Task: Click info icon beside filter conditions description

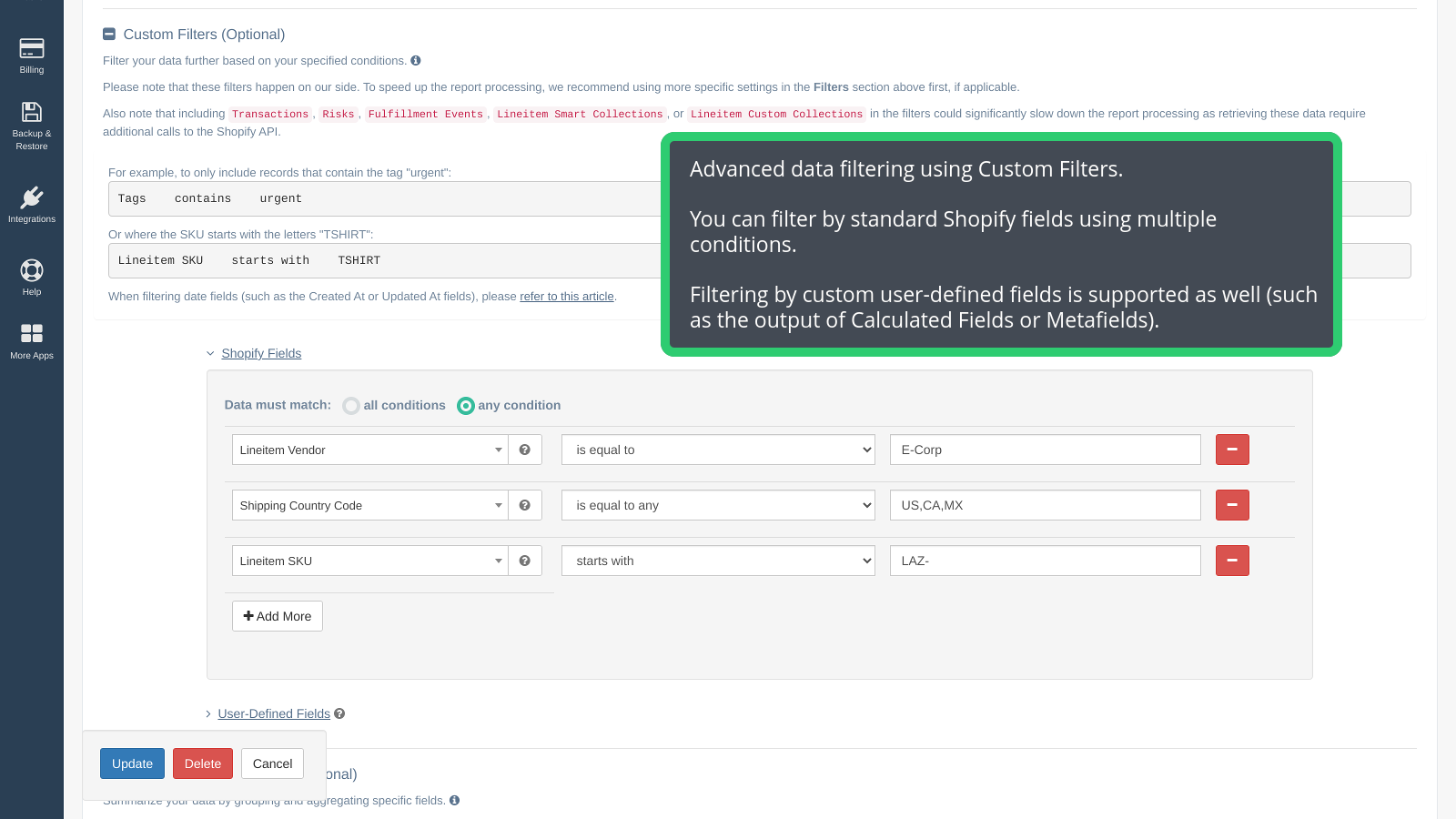Action: [x=416, y=61]
